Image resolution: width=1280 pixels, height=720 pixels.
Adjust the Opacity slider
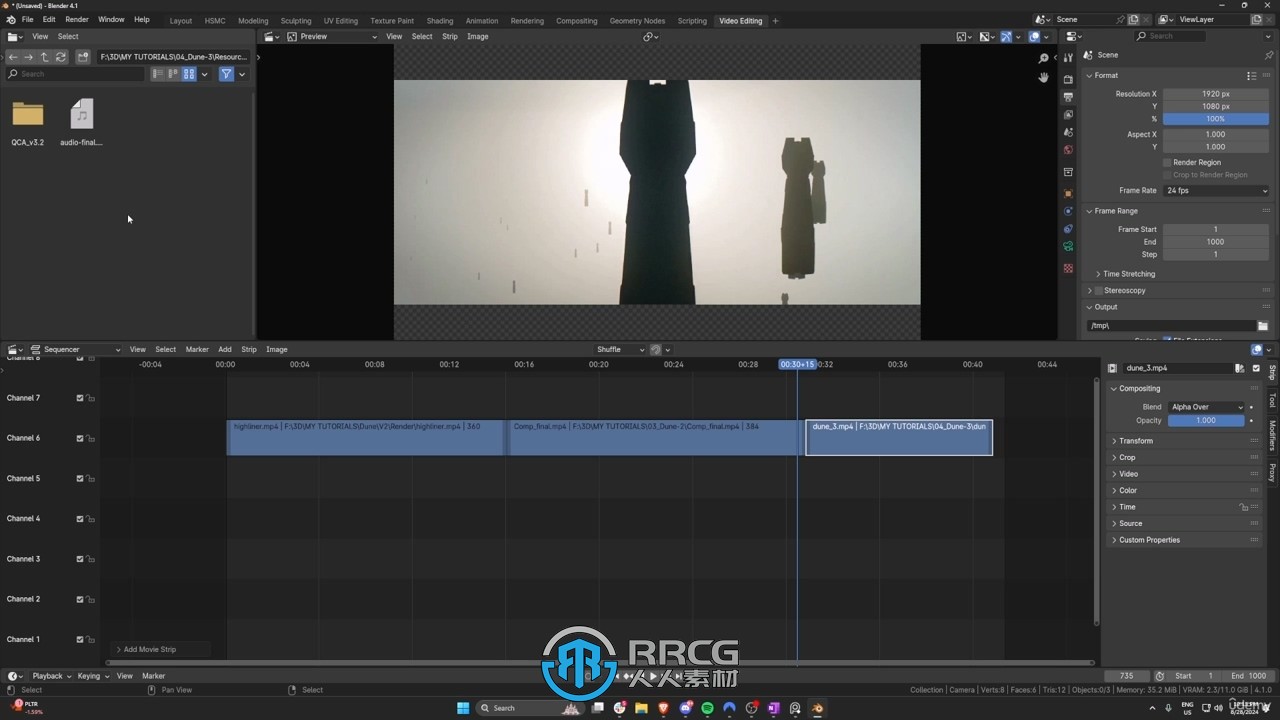[1207, 420]
